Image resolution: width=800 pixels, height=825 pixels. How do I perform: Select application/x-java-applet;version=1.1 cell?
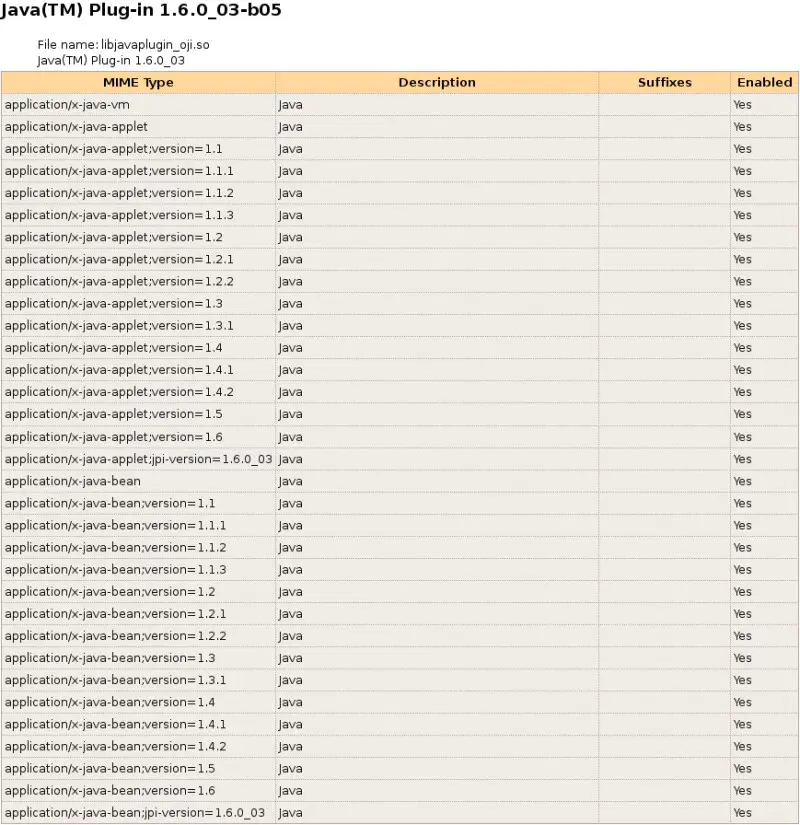pos(138,149)
